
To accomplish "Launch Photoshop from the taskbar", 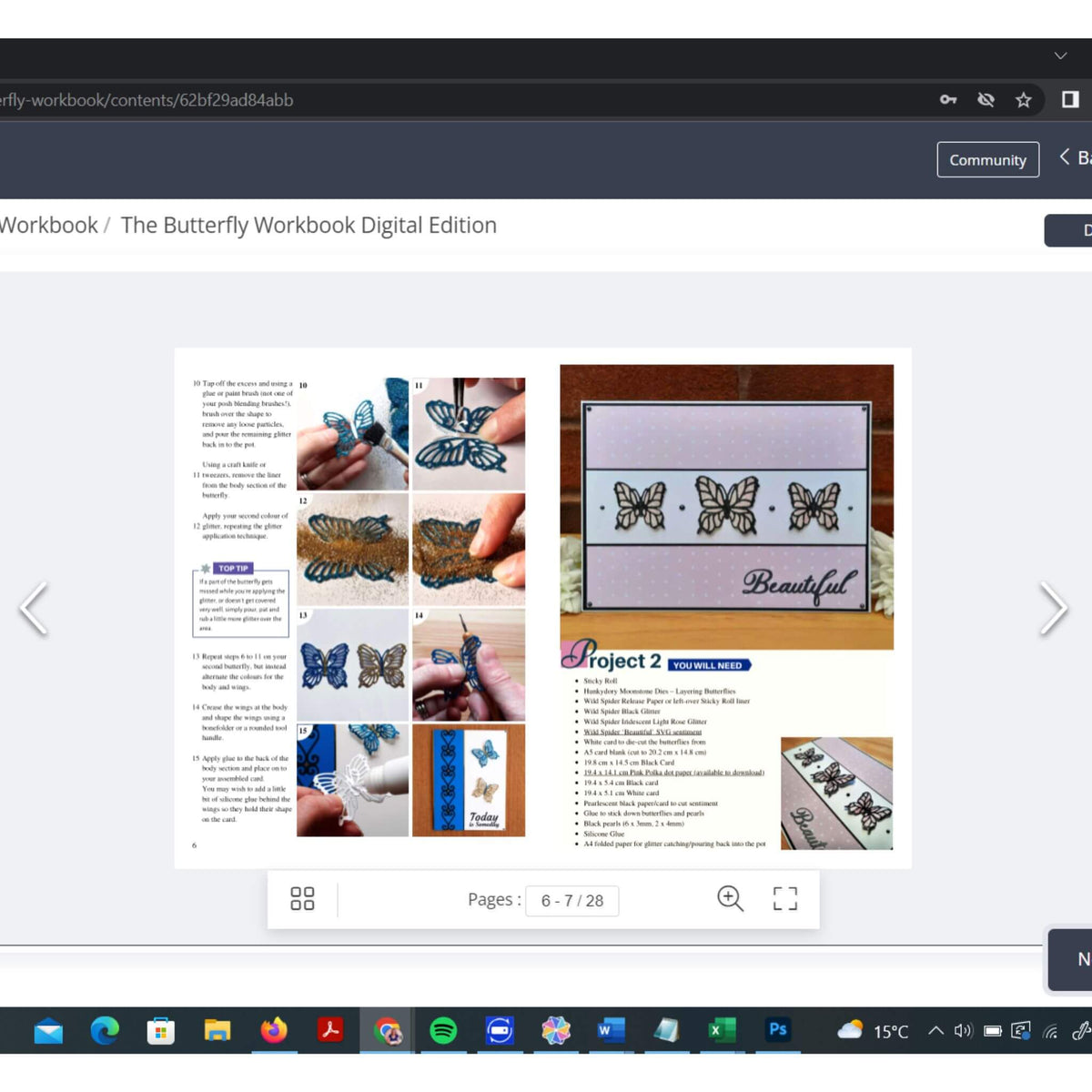I will (x=778, y=1030).
